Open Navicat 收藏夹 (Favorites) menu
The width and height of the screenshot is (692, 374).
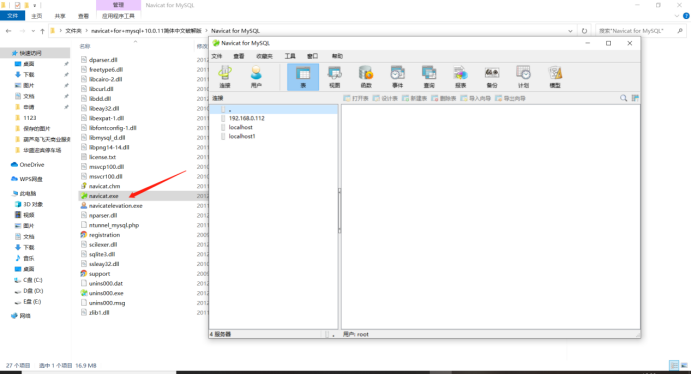(x=264, y=56)
